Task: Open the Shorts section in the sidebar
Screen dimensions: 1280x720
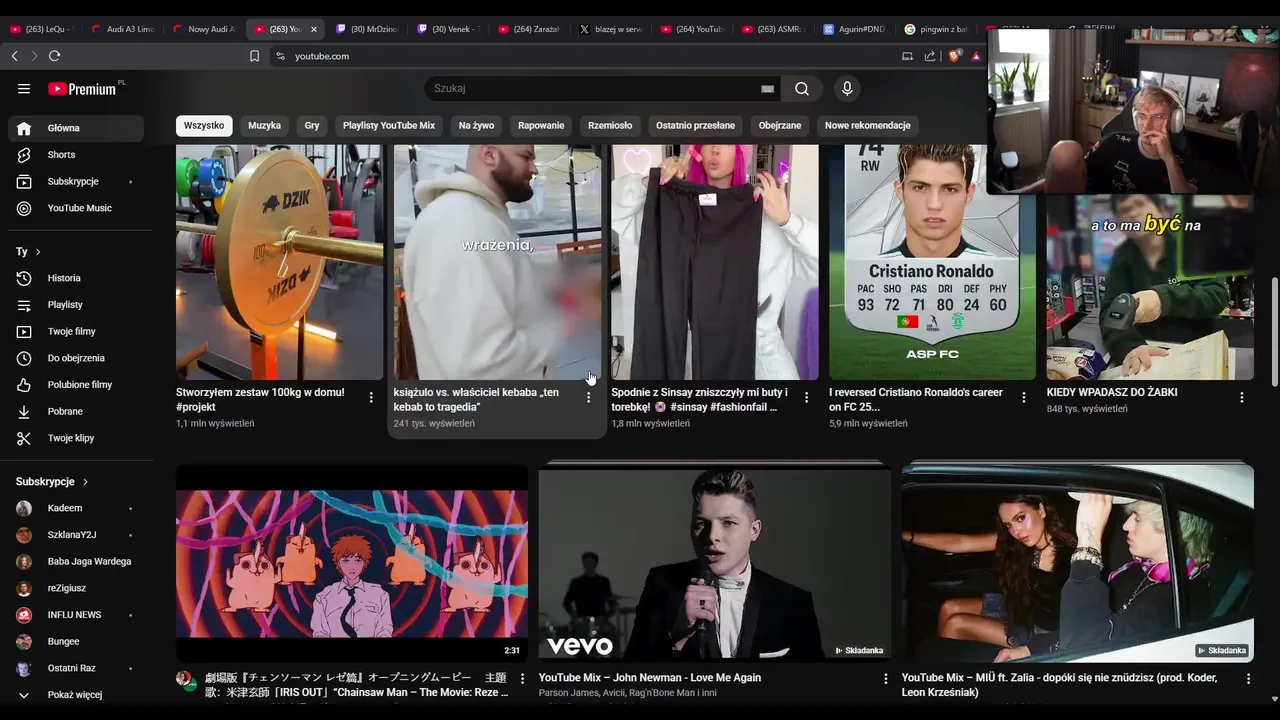Action: [x=76, y=155]
